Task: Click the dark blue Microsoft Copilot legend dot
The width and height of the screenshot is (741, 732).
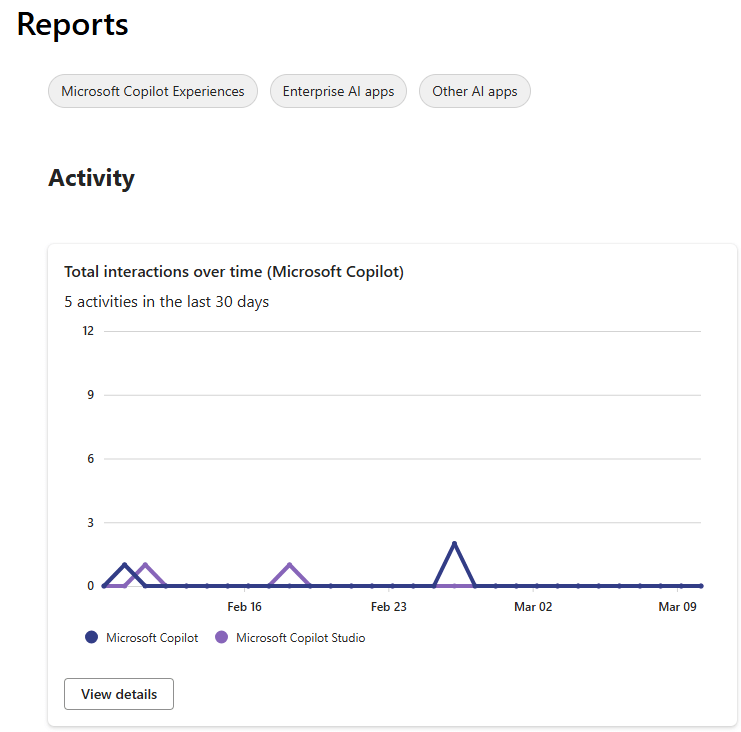Action: coord(92,638)
